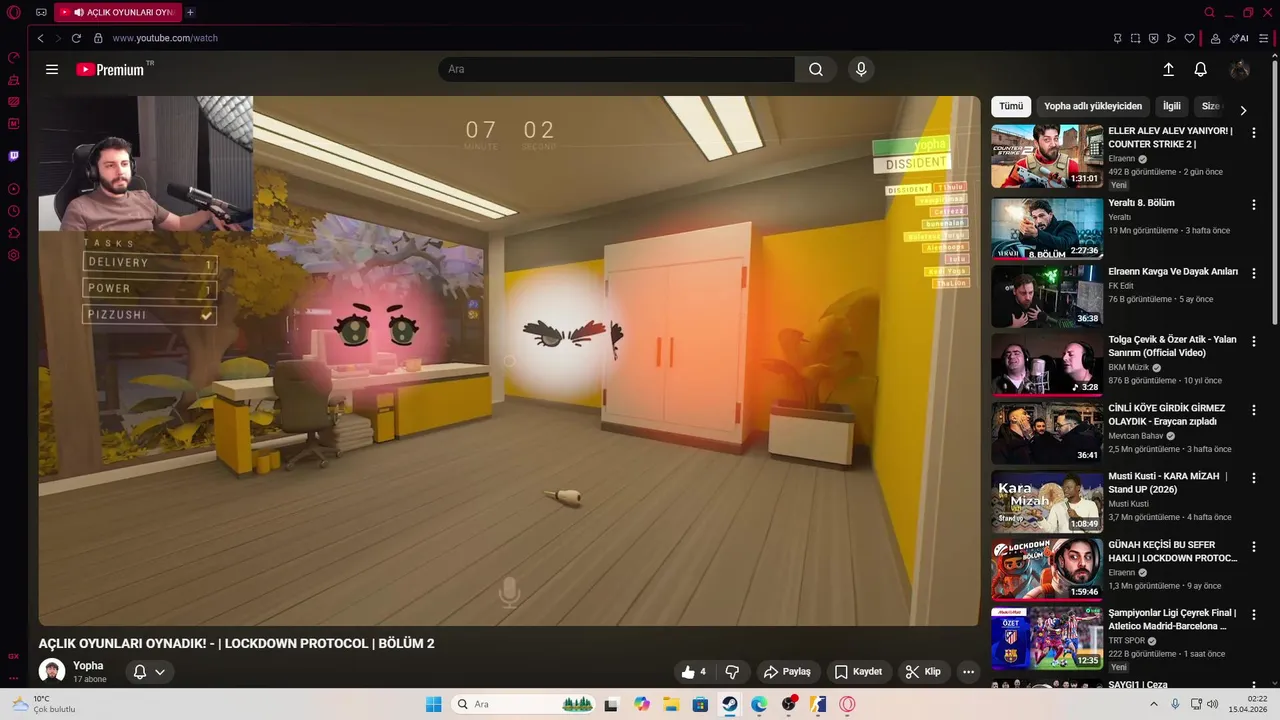Image resolution: width=1280 pixels, height=720 pixels.
Task: Select the Tümü filter chip
Action: click(1011, 106)
